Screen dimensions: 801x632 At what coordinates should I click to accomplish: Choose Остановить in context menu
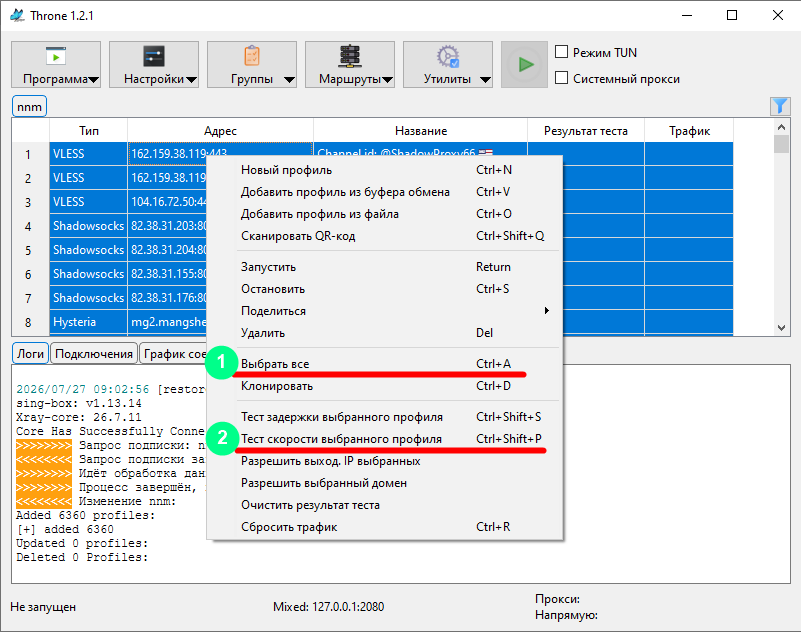[x=384, y=289]
